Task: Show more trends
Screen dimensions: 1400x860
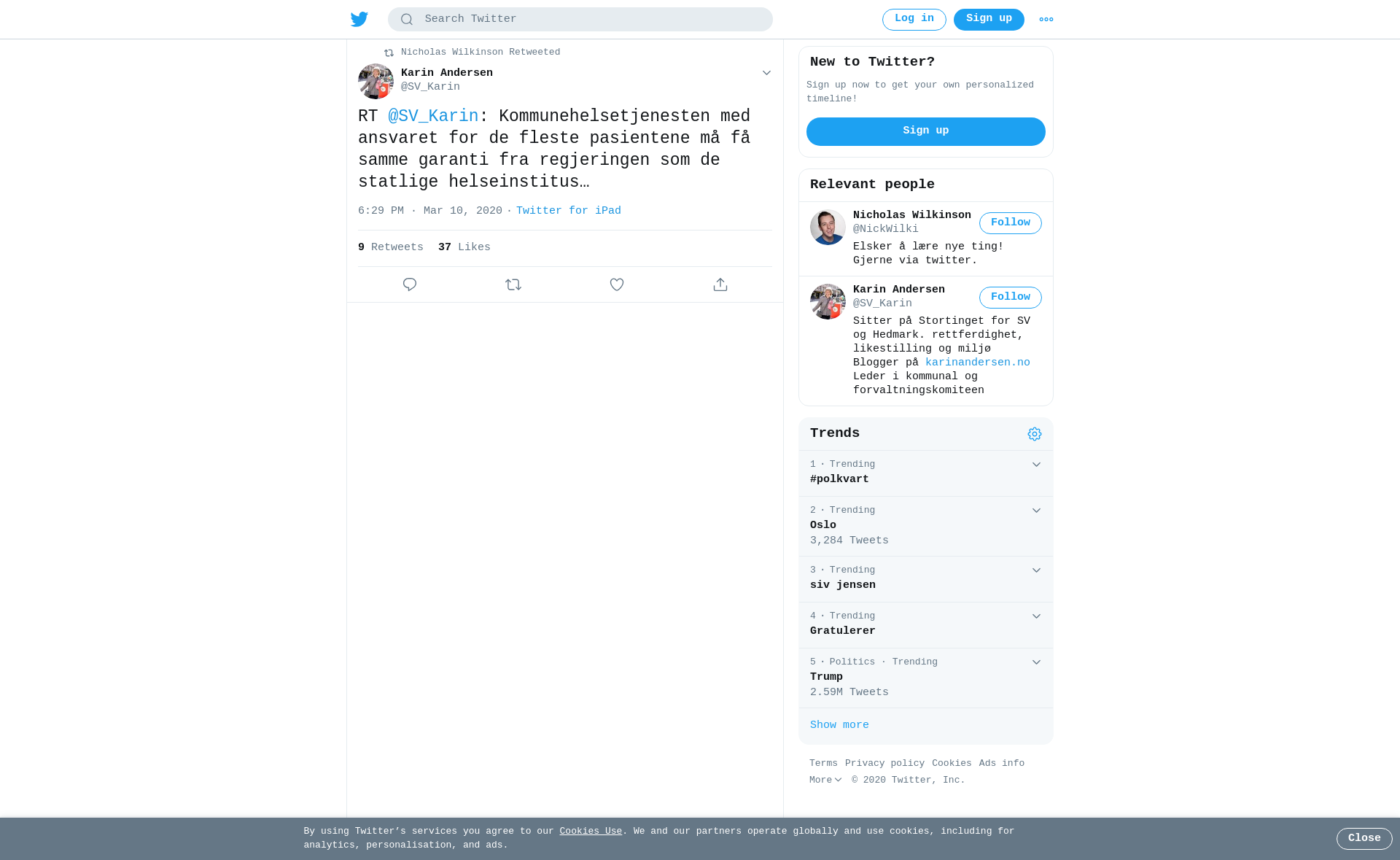Action: (x=839, y=725)
